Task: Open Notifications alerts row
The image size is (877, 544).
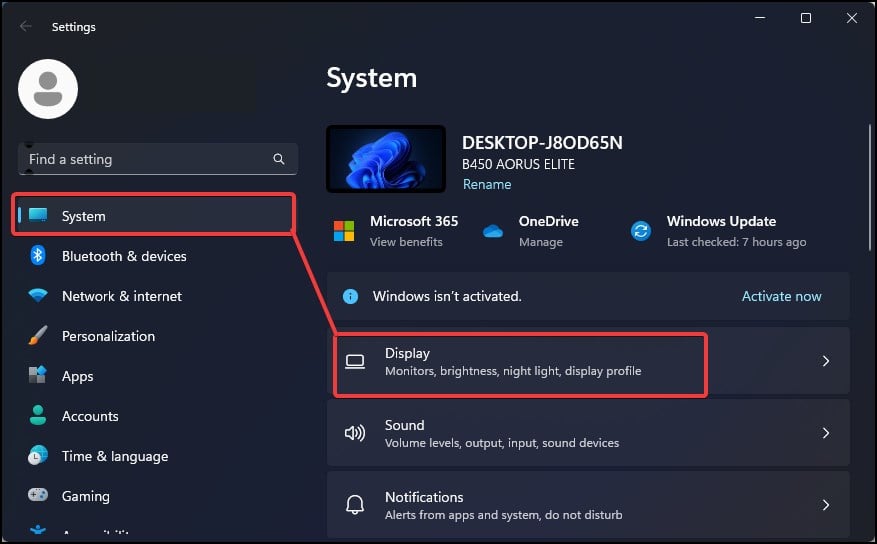Action: tap(588, 505)
